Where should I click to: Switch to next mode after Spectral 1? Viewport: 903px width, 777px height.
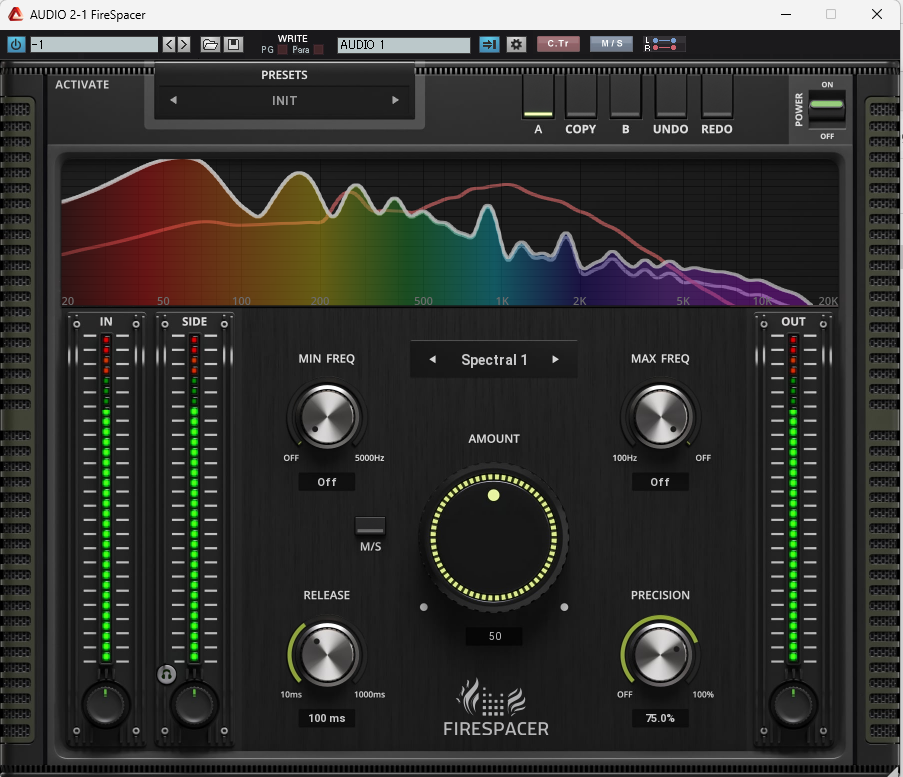pos(555,359)
